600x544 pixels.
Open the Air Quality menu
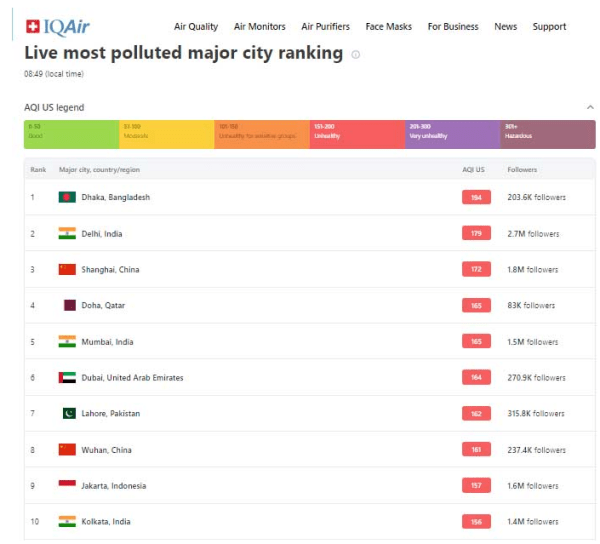[x=196, y=27]
